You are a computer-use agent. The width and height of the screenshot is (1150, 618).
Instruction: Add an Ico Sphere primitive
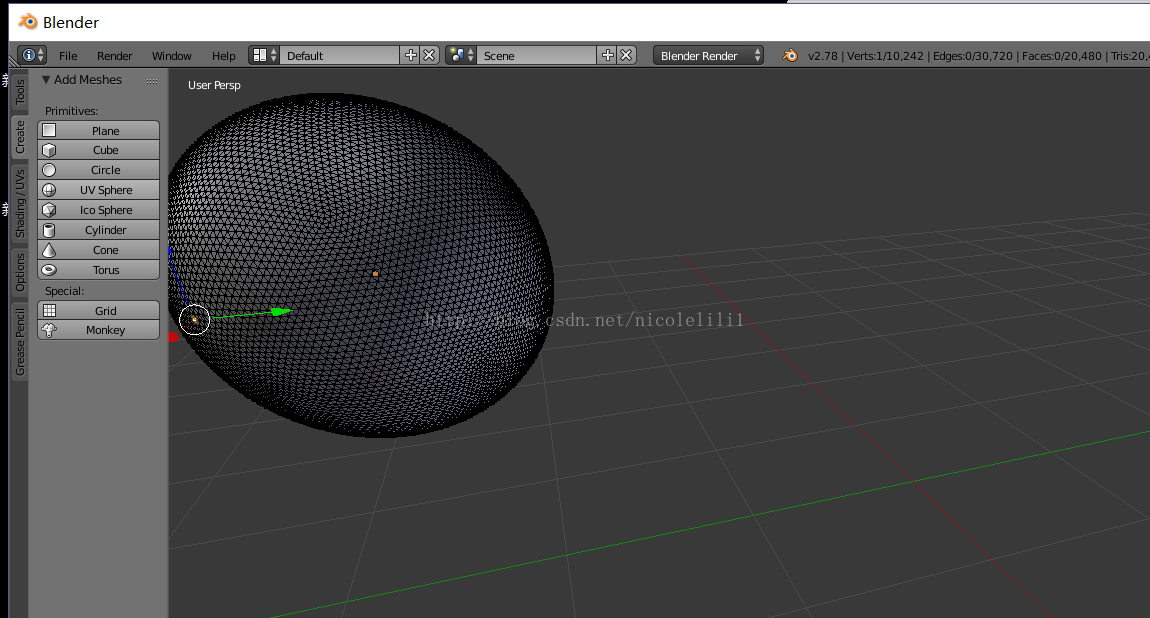pos(98,210)
